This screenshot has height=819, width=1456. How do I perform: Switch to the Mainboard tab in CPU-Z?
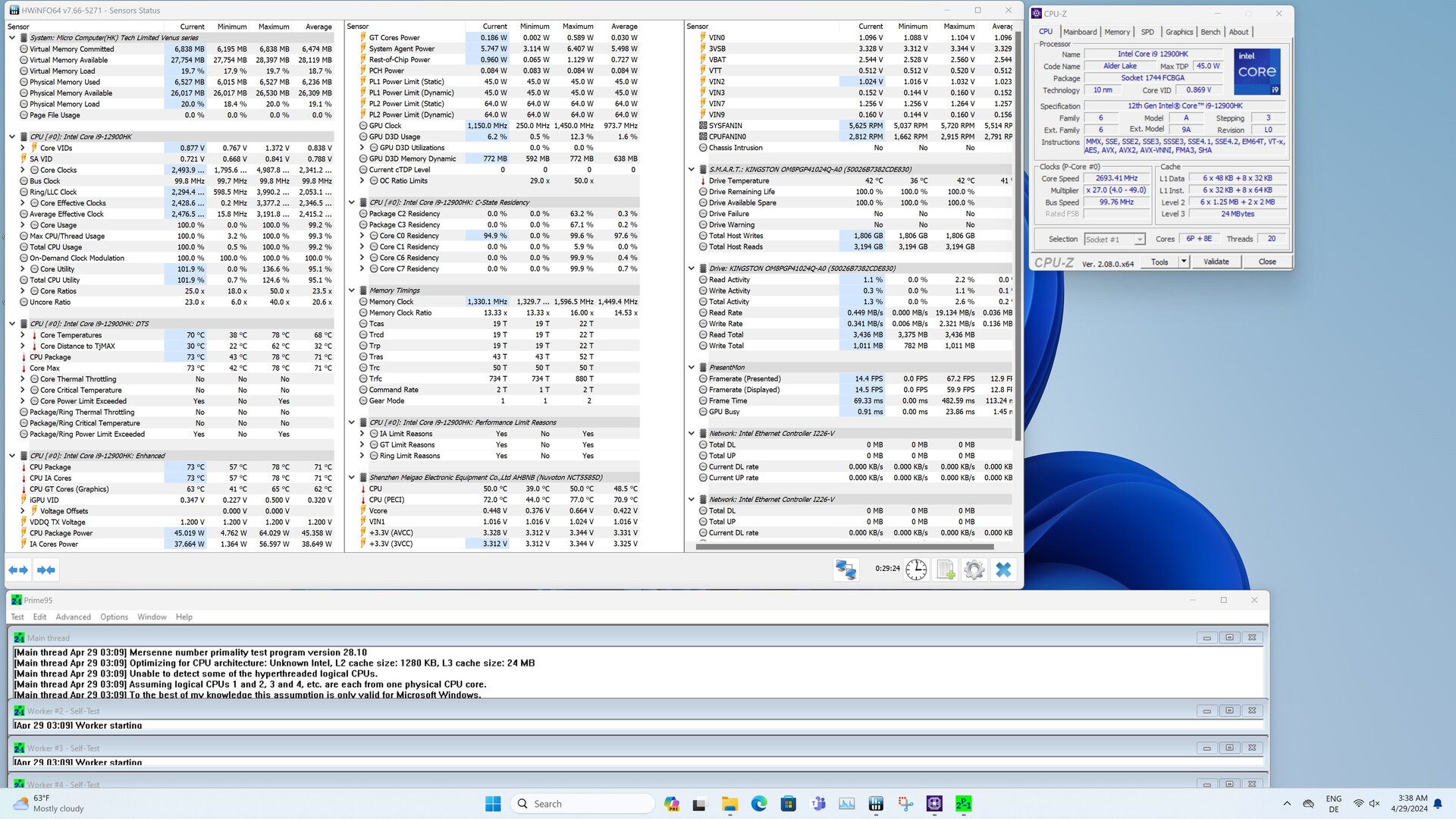click(x=1079, y=32)
